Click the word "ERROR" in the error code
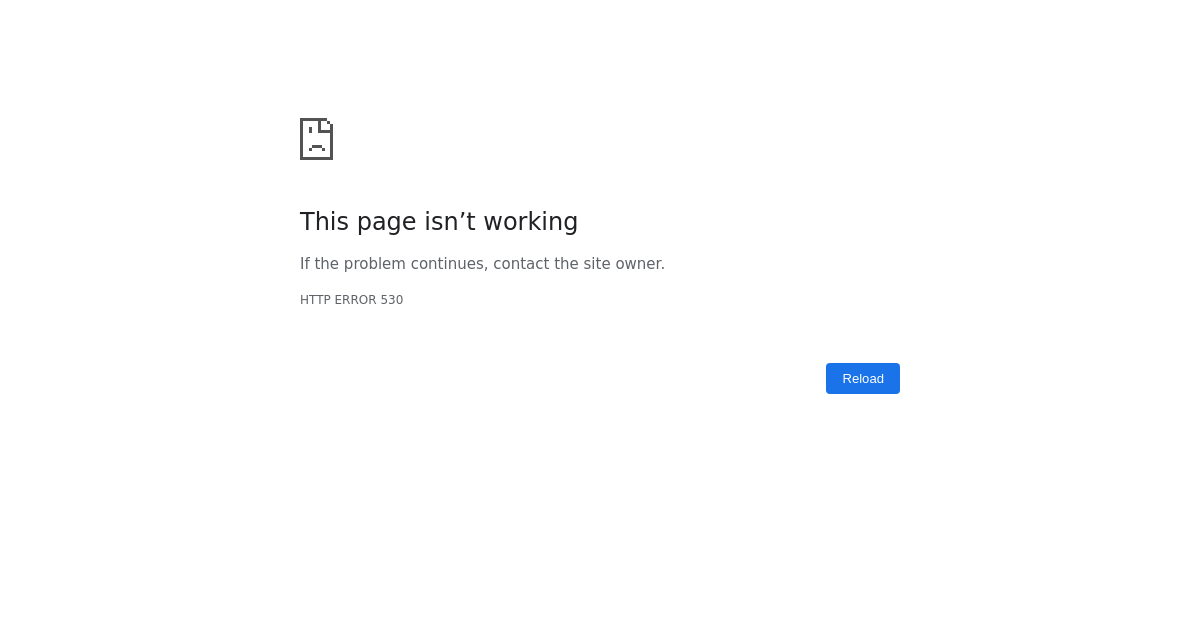The width and height of the screenshot is (1200, 630). click(x=355, y=300)
